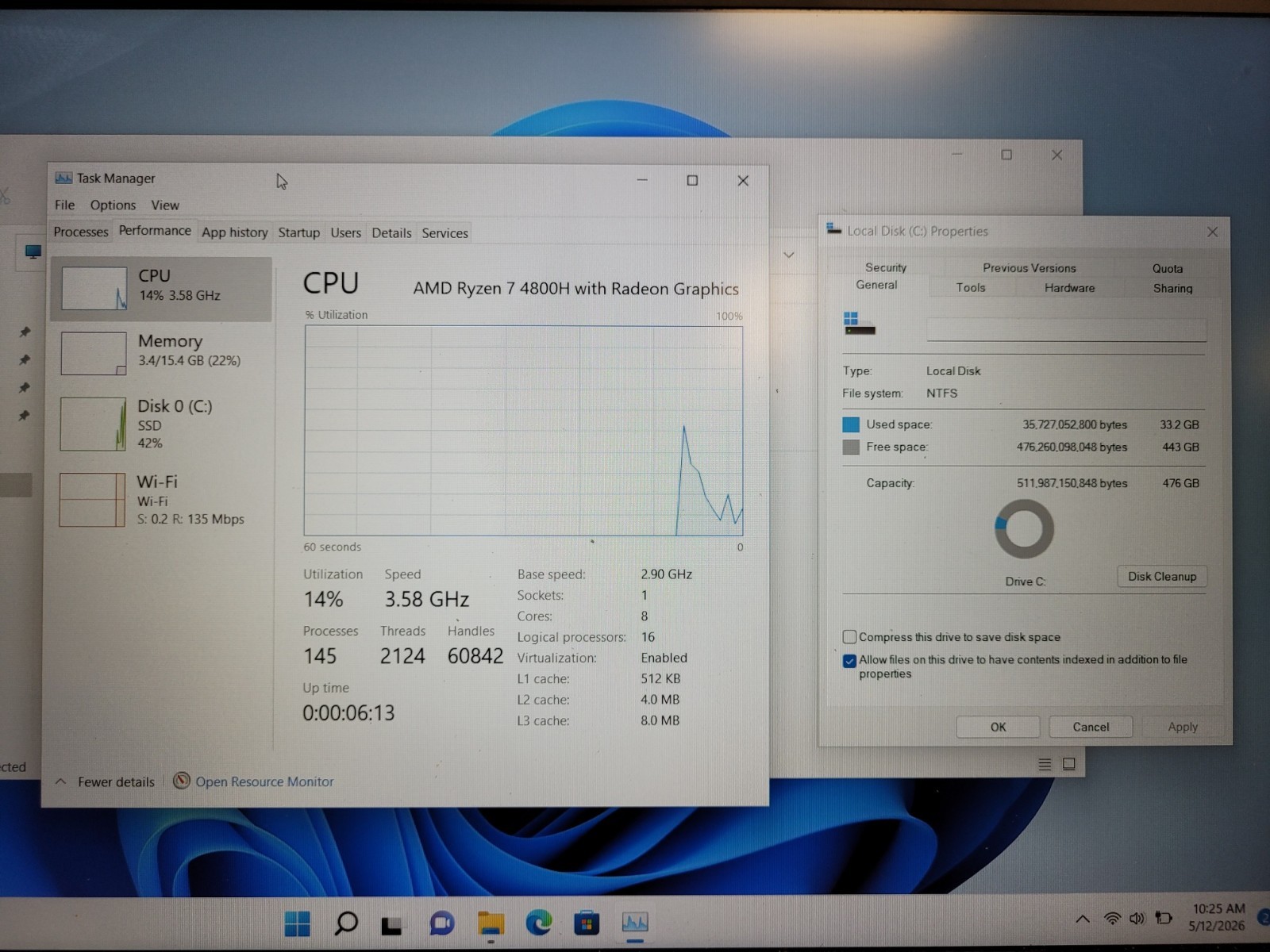Click This PC icon in Explorer
This screenshot has height=952, width=1270.
tap(33, 252)
